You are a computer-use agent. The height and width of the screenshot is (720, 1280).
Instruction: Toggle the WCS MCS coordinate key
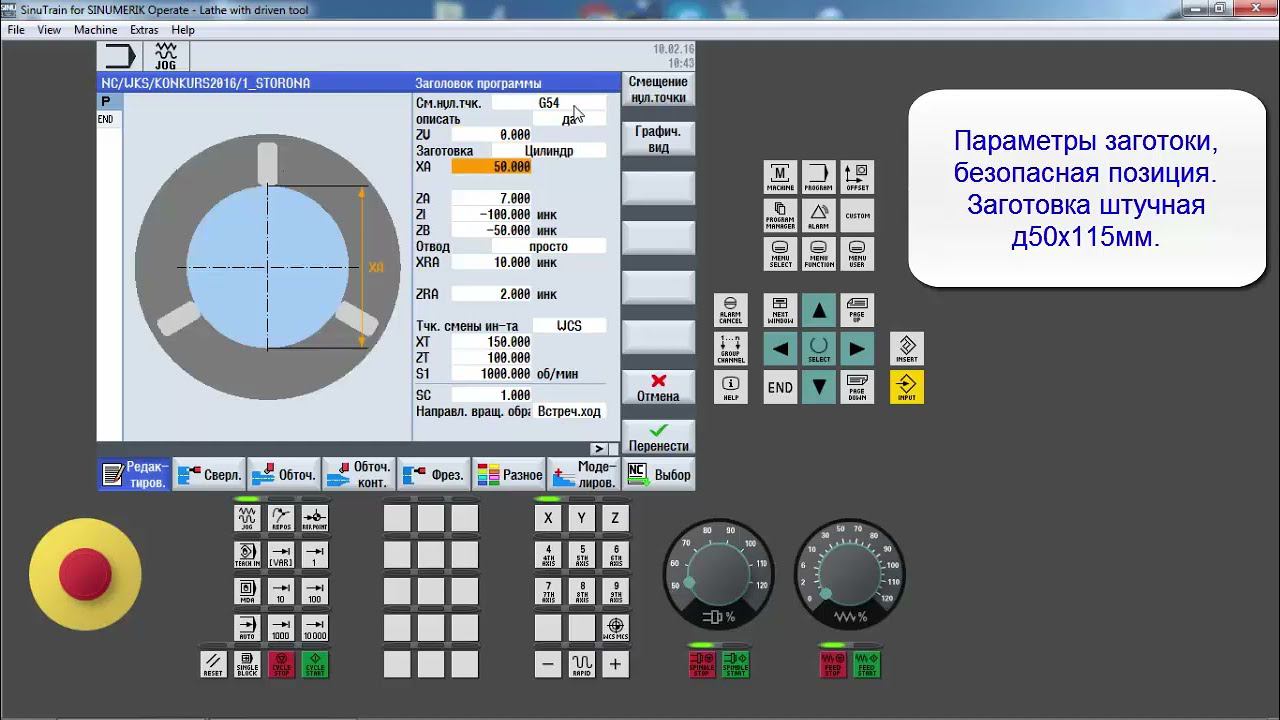615,628
